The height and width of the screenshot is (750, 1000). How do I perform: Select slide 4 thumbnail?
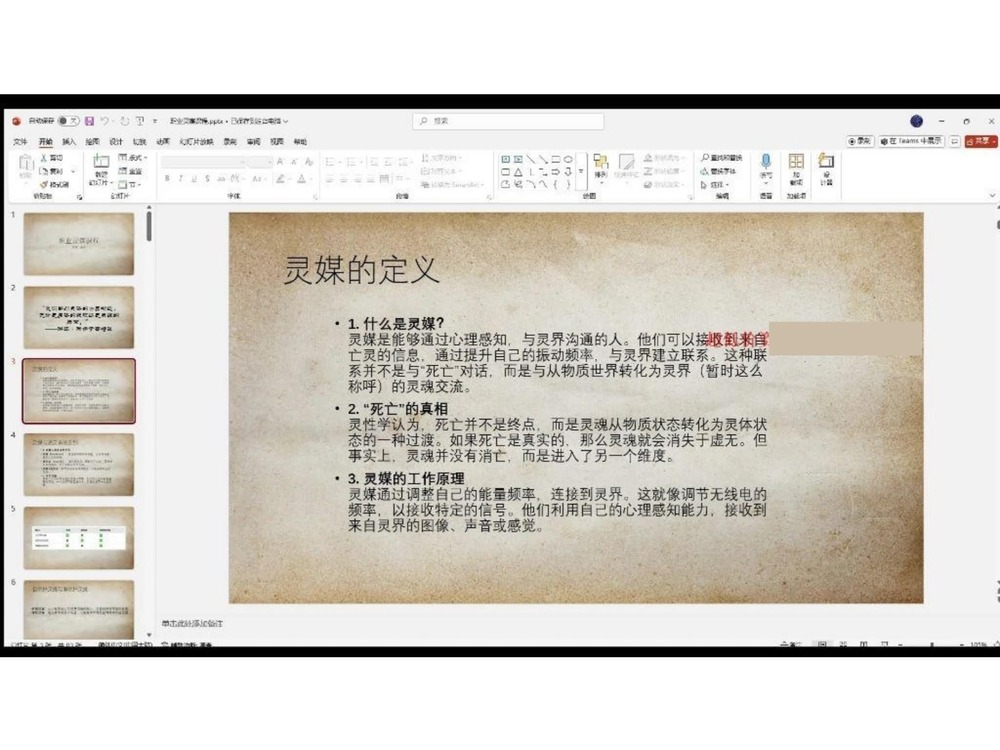pos(78,464)
